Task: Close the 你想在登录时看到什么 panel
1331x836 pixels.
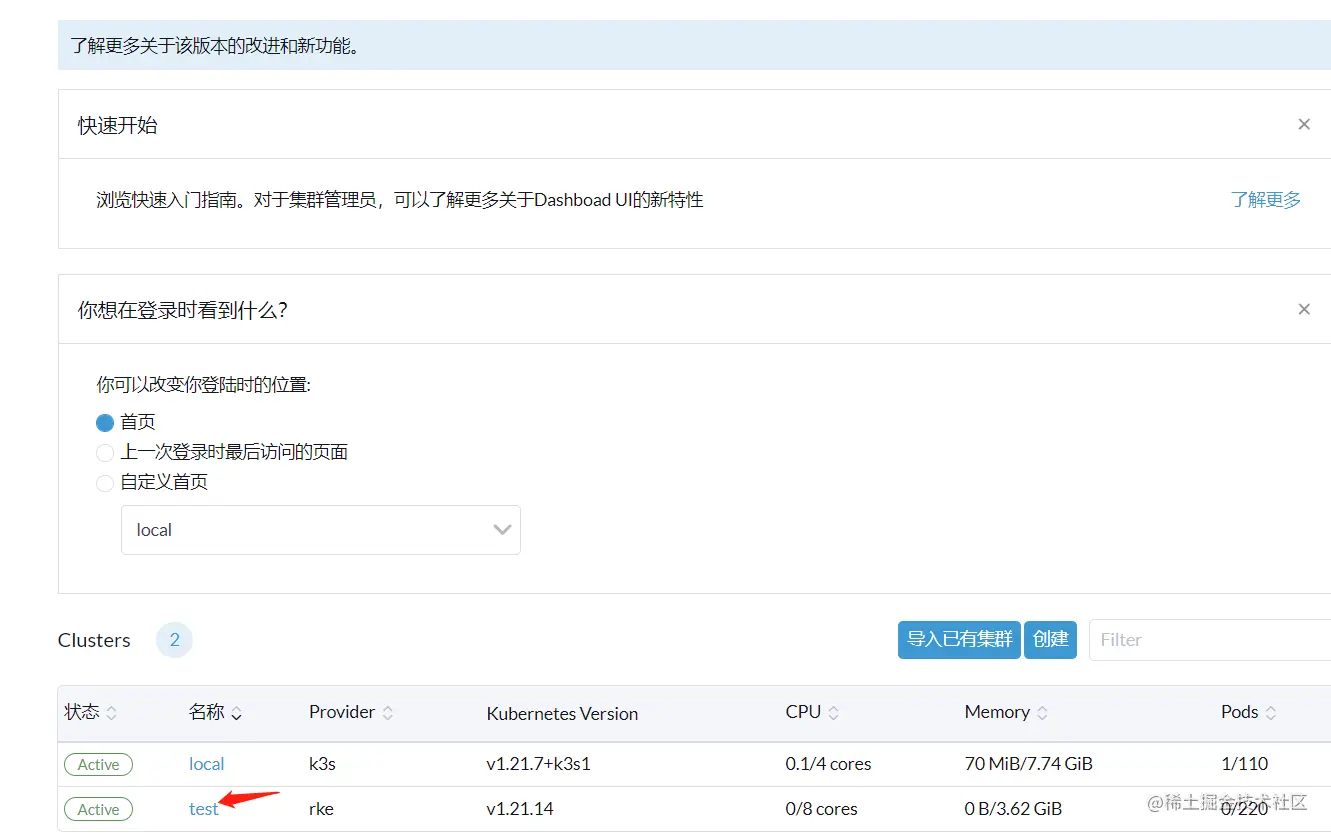Action: 1303,310
